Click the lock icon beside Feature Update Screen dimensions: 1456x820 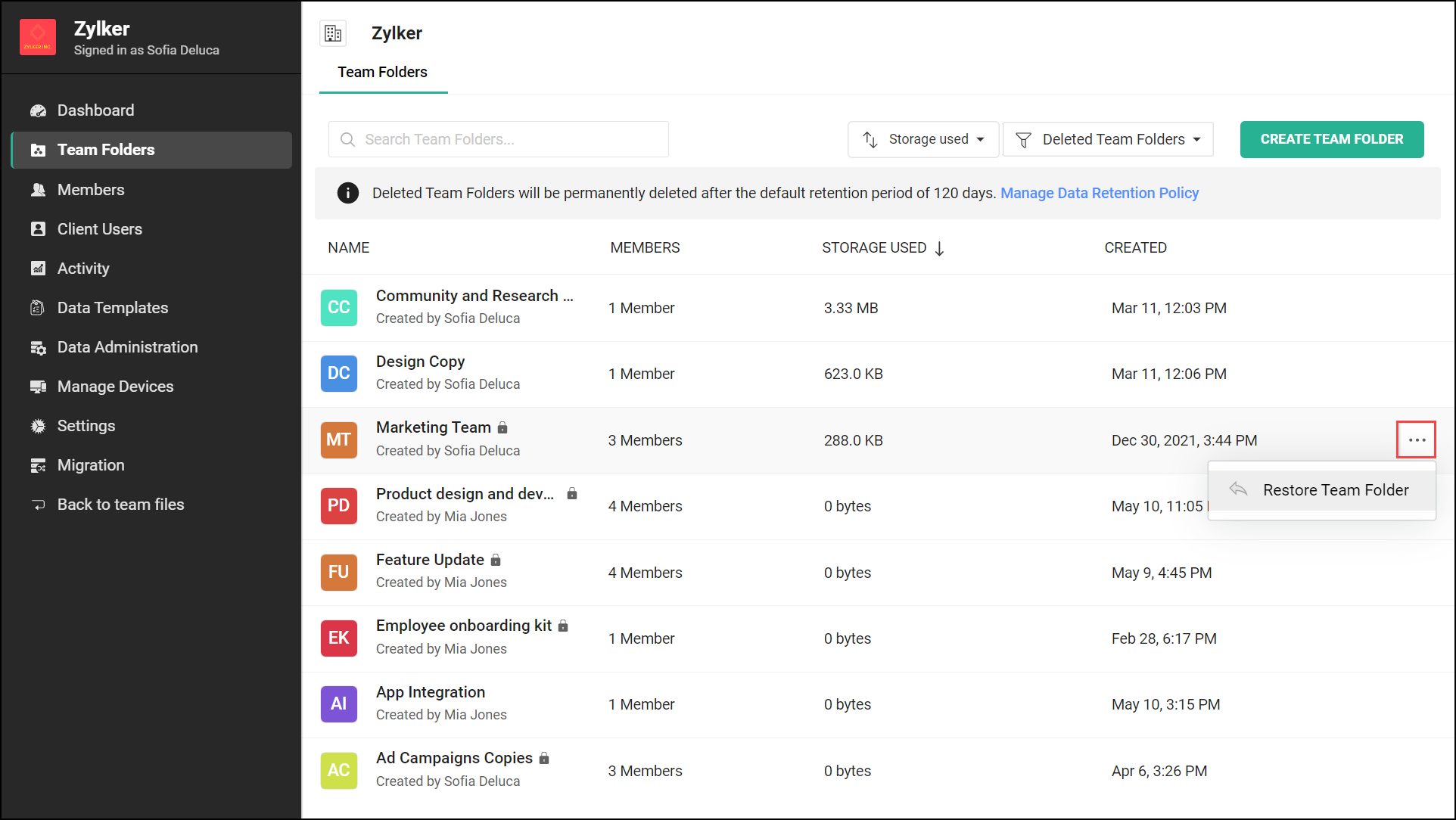tap(496, 560)
